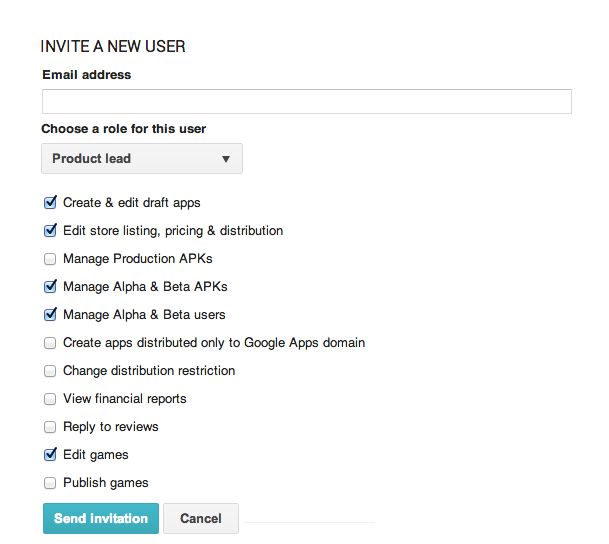Uncheck Edit store listing, pricing & distribution
The image size is (609, 544).
50,231
